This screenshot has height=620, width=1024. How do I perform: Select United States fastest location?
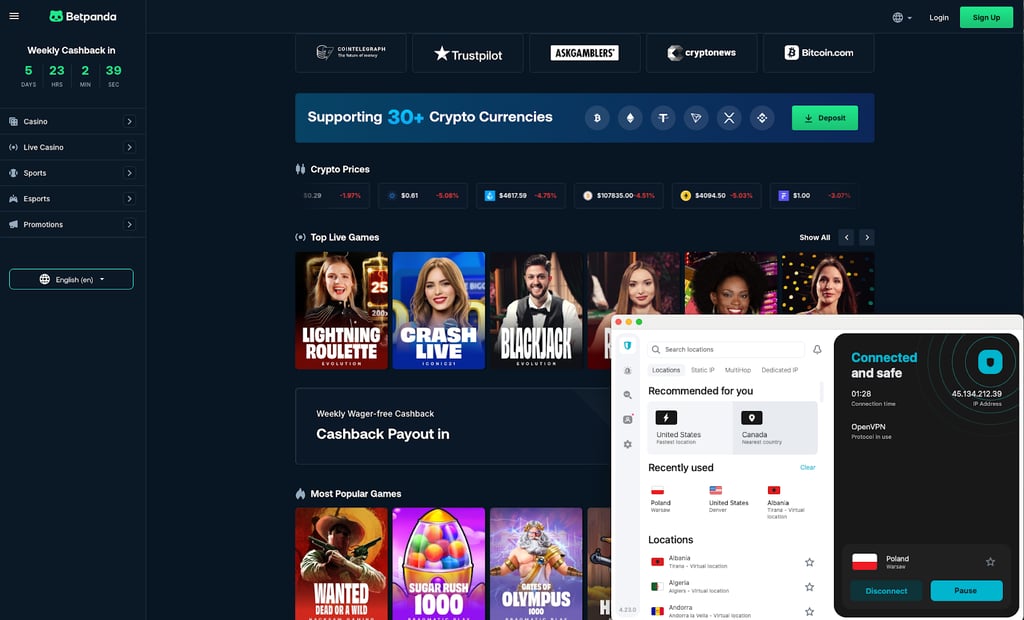click(690, 428)
